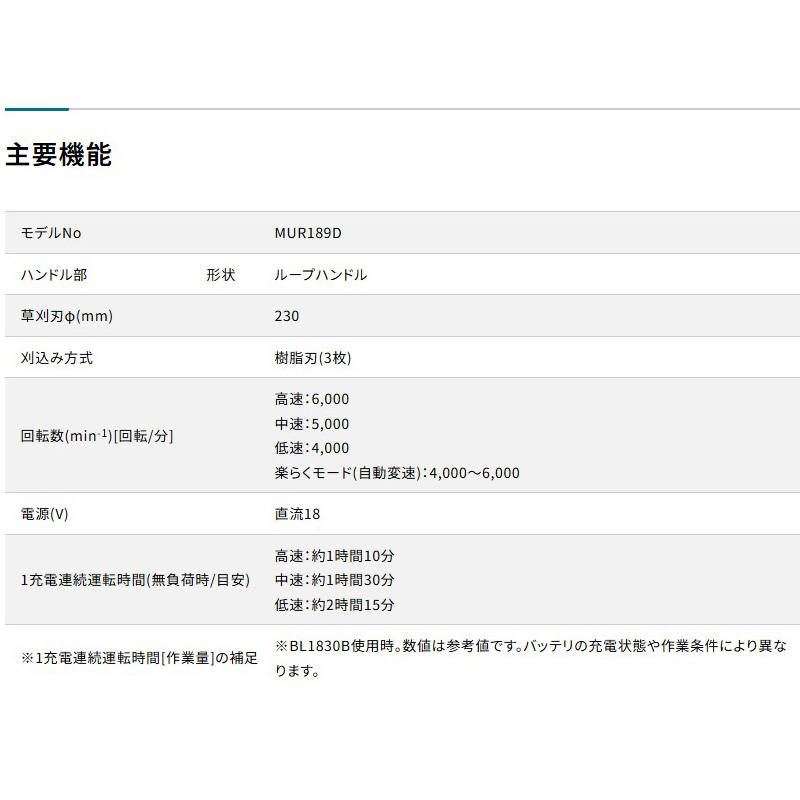
Task: Select the ハンドル部 row label
Action: click(54, 275)
